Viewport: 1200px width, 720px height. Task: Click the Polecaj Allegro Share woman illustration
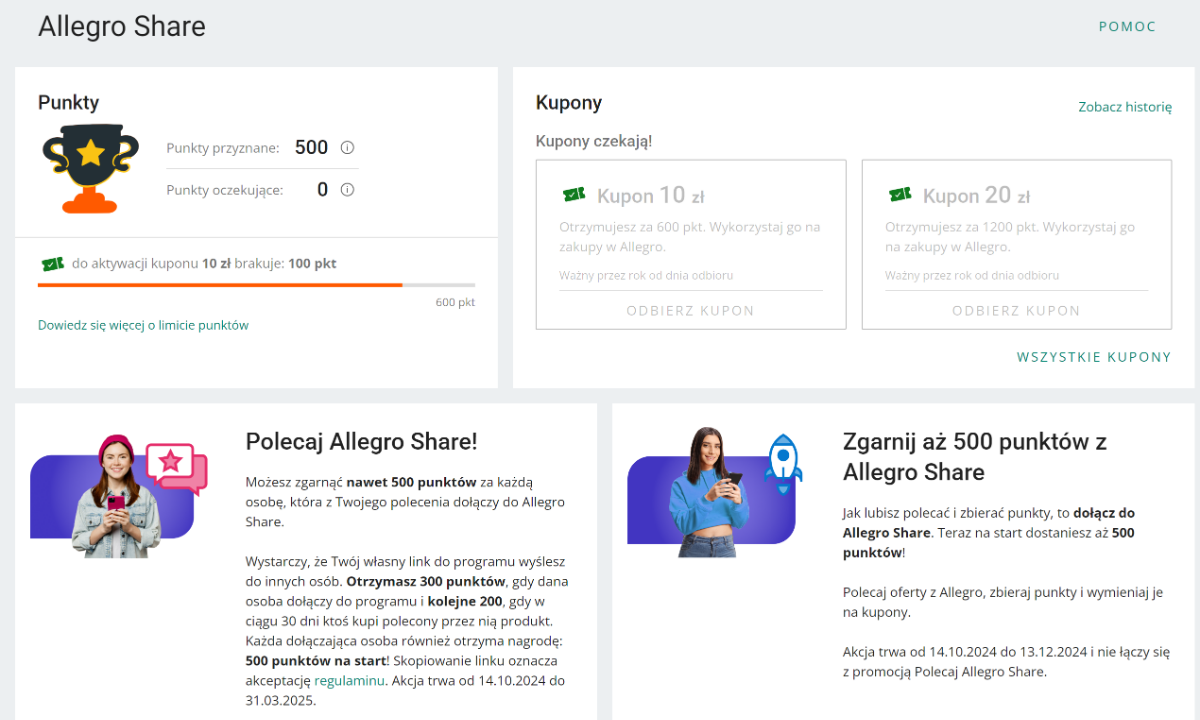click(x=115, y=497)
